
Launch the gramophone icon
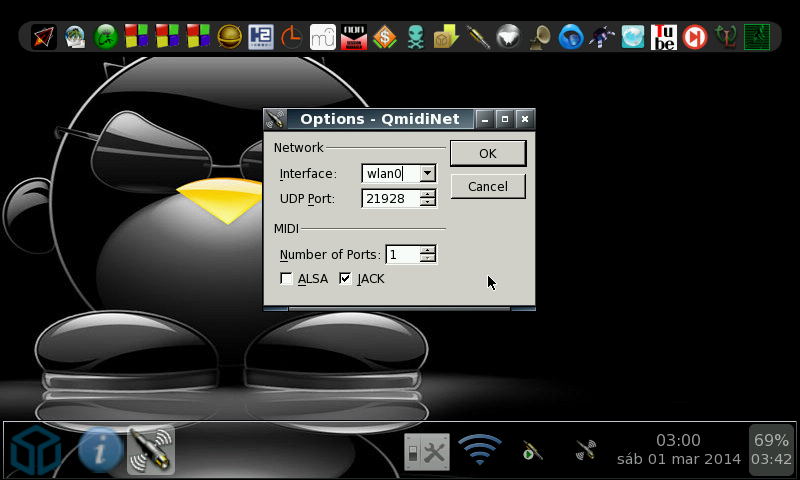pos(540,37)
